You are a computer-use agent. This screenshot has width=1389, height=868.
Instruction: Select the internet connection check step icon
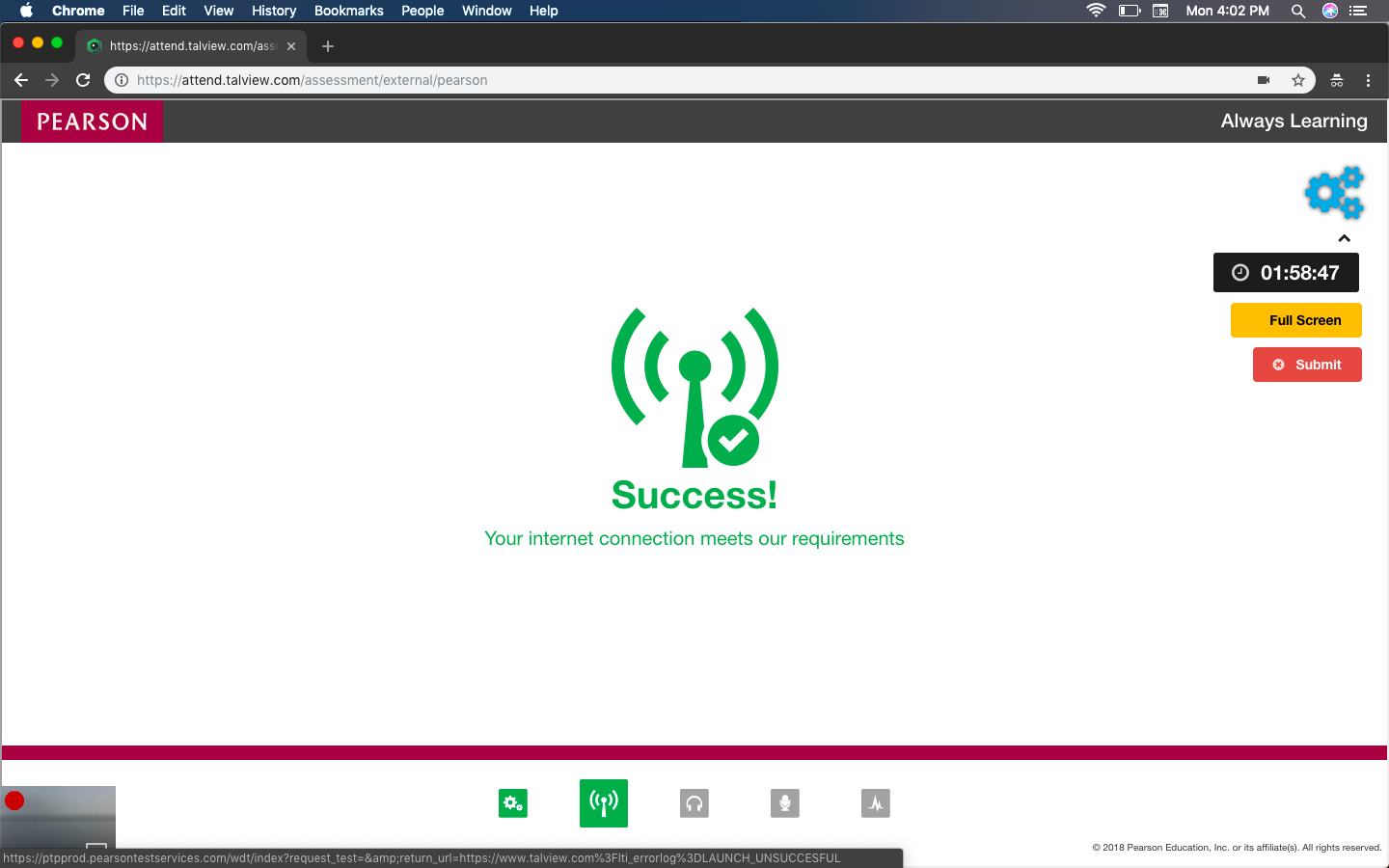(604, 803)
